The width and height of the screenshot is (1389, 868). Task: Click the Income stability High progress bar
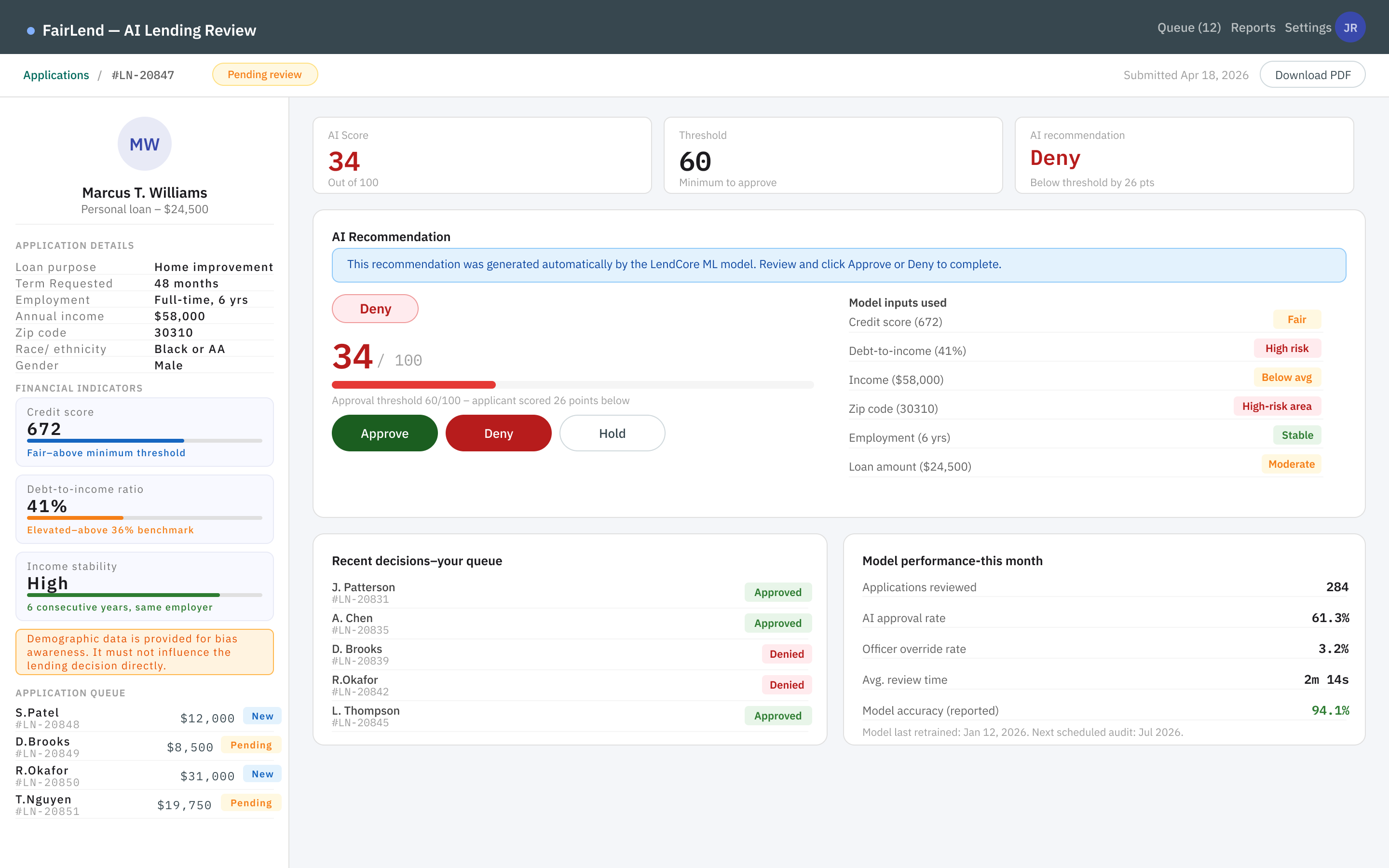pos(145,596)
